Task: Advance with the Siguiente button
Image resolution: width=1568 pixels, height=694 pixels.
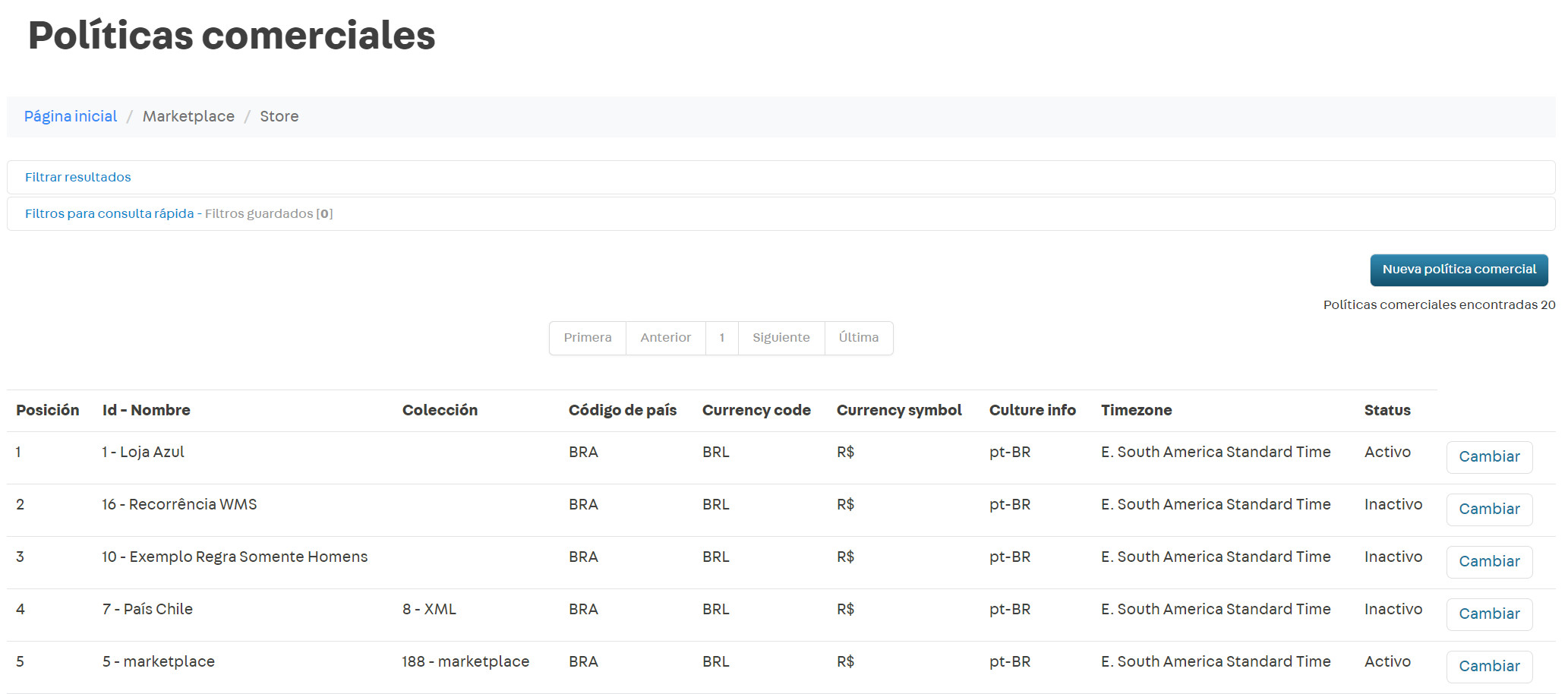Action: pos(781,338)
